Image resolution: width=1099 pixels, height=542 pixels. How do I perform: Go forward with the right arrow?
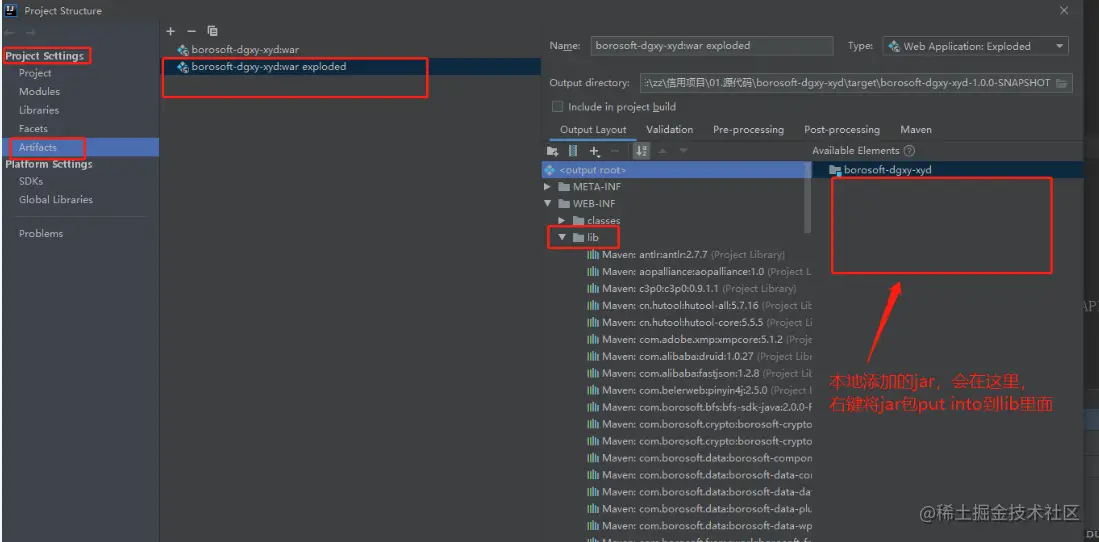(x=29, y=33)
